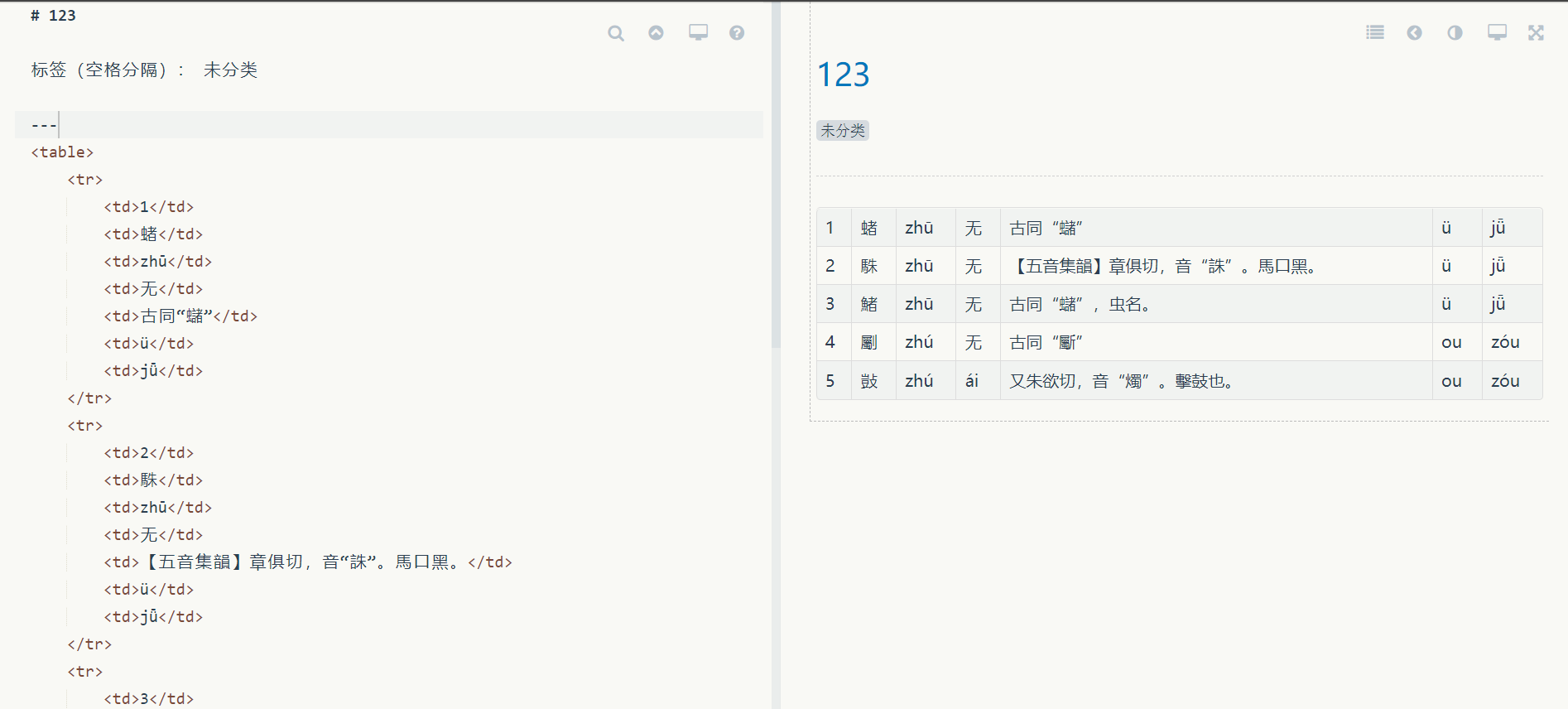Click table cell 古同 “蠩” in row 1

(1216, 228)
